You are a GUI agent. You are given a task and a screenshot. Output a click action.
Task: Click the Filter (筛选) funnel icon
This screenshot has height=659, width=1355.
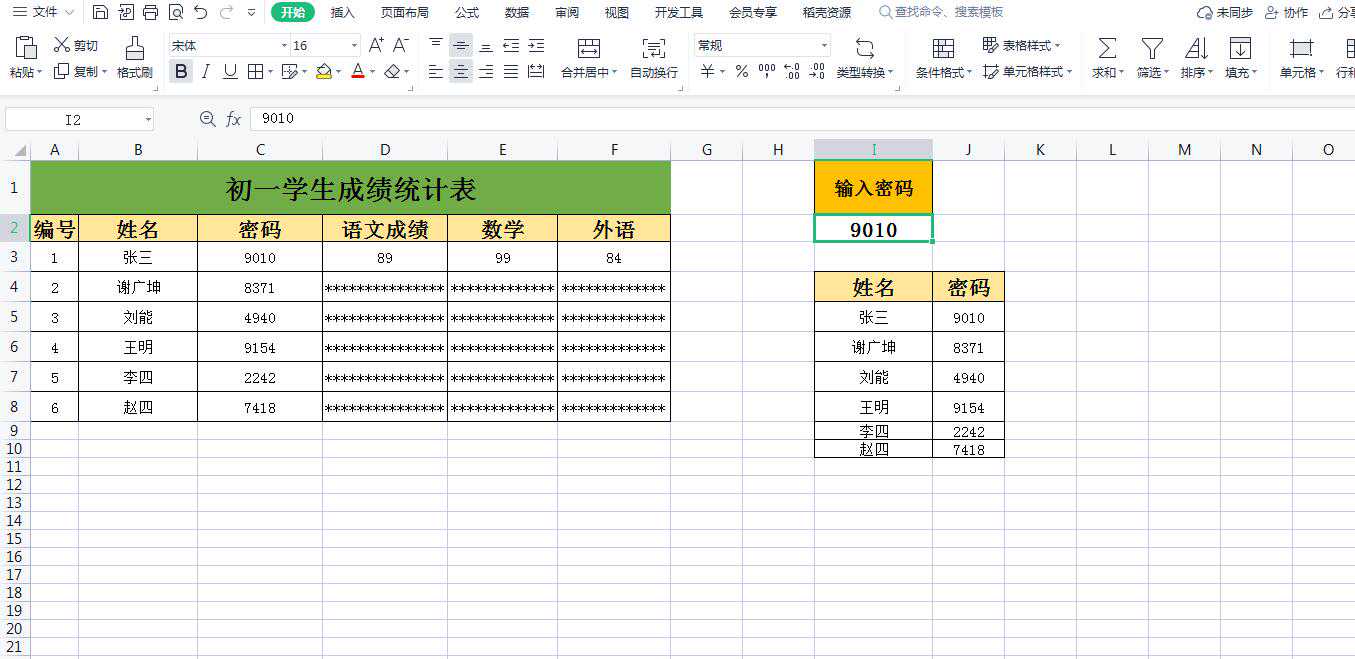pyautogui.click(x=1152, y=48)
